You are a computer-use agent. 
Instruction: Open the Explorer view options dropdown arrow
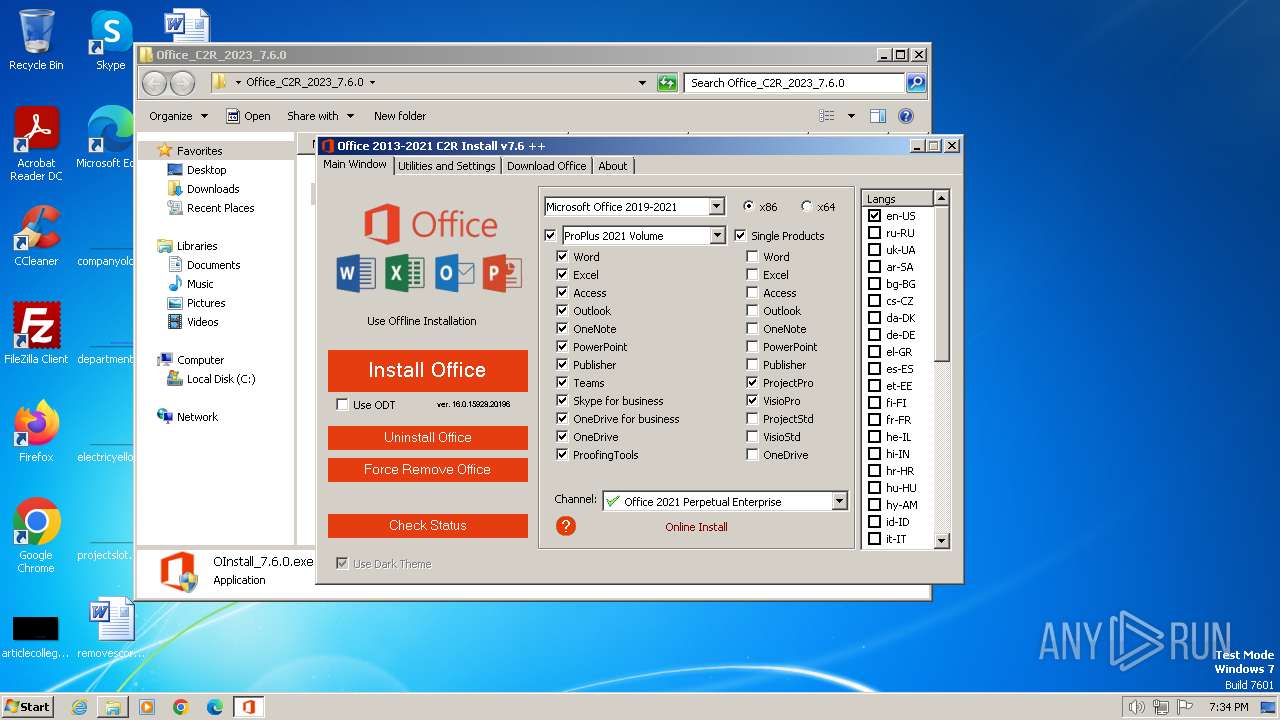[851, 116]
